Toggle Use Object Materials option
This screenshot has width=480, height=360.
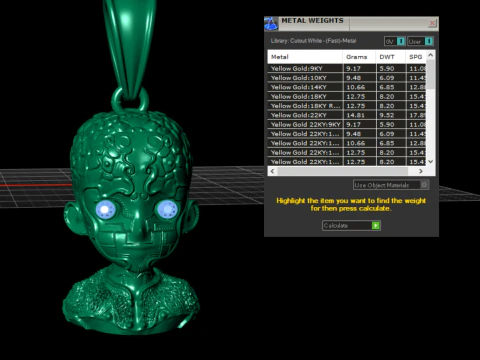click(391, 185)
